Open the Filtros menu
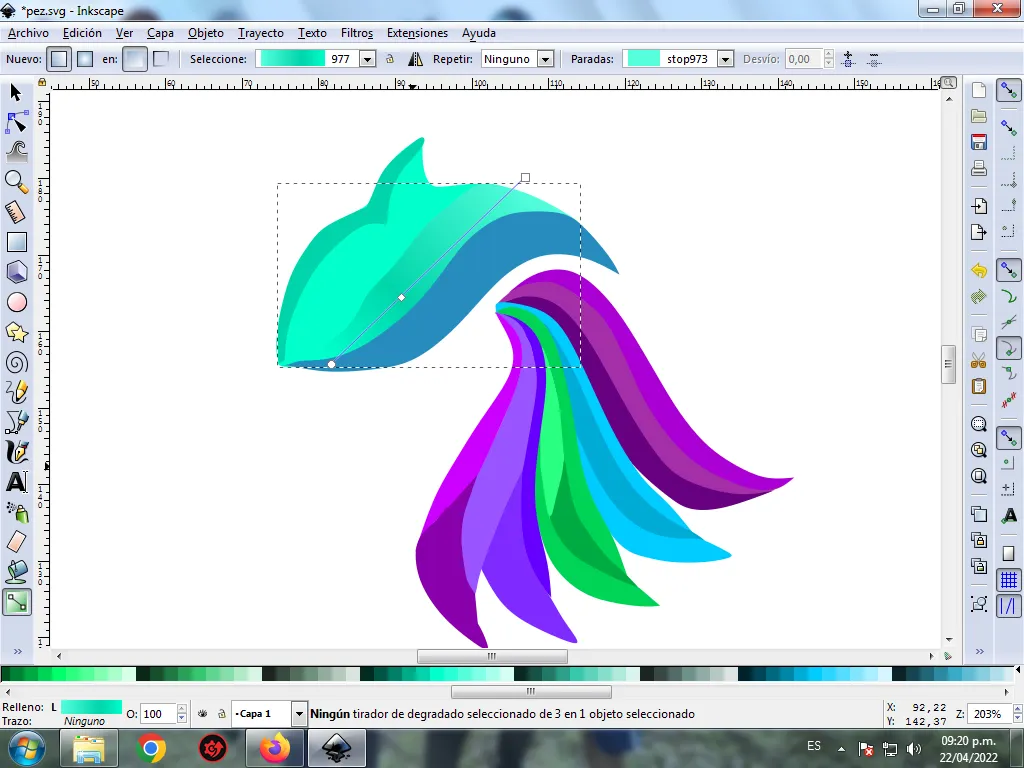The height and width of the screenshot is (768, 1024). [x=357, y=33]
